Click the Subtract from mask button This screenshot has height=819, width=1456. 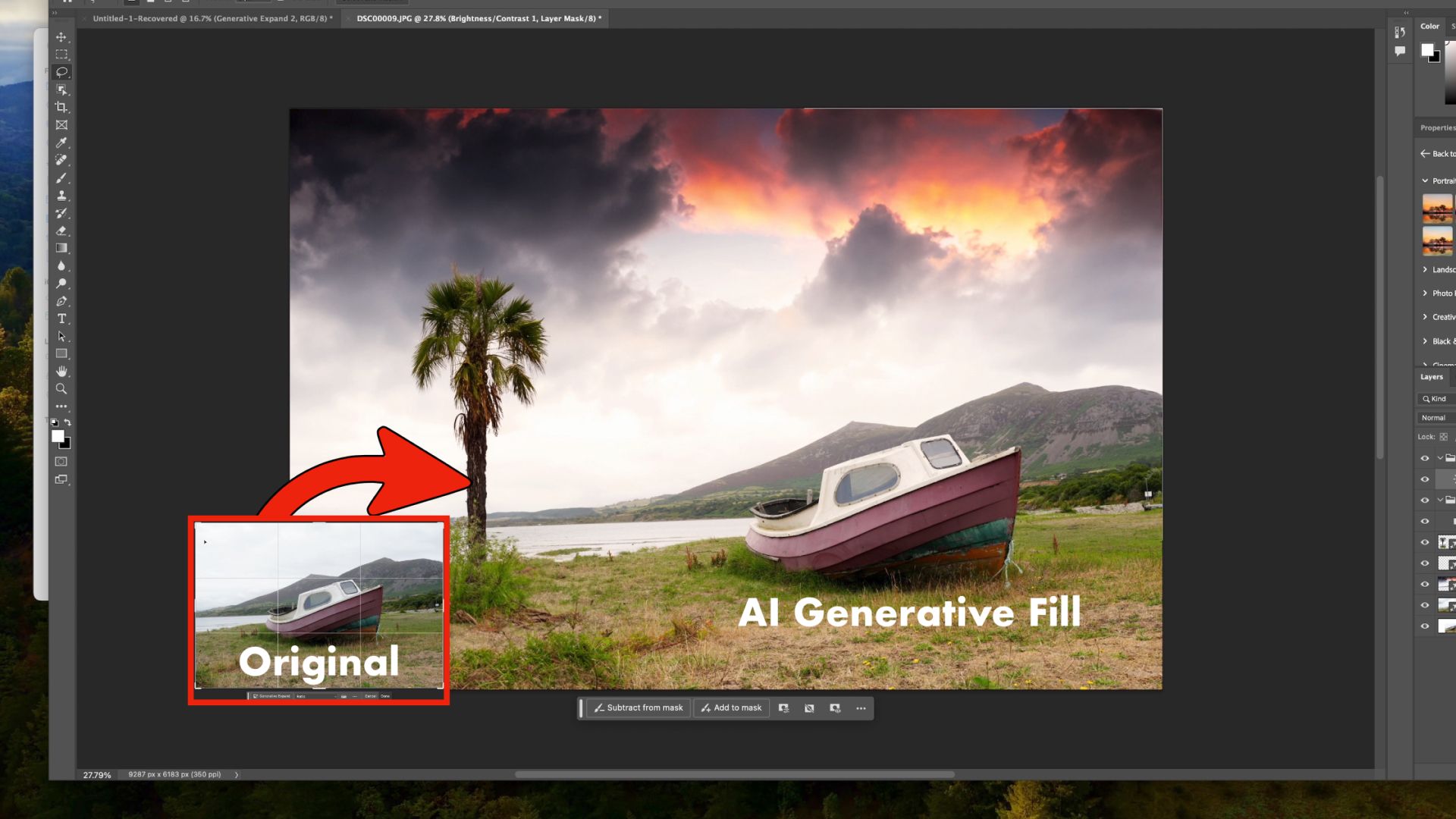click(637, 708)
